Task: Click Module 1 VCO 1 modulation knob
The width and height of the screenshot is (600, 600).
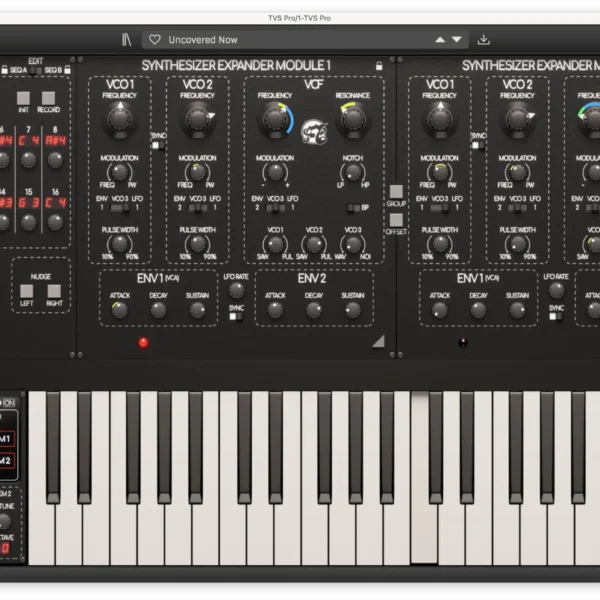Action: coord(120,173)
